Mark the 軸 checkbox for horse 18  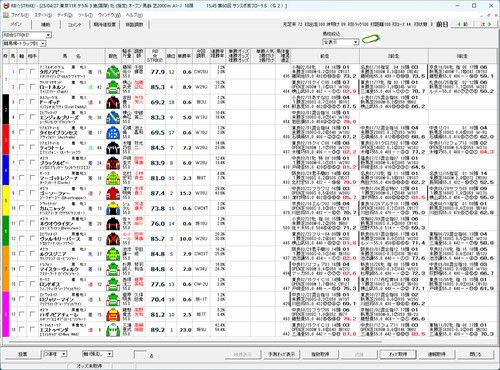coord(22,329)
